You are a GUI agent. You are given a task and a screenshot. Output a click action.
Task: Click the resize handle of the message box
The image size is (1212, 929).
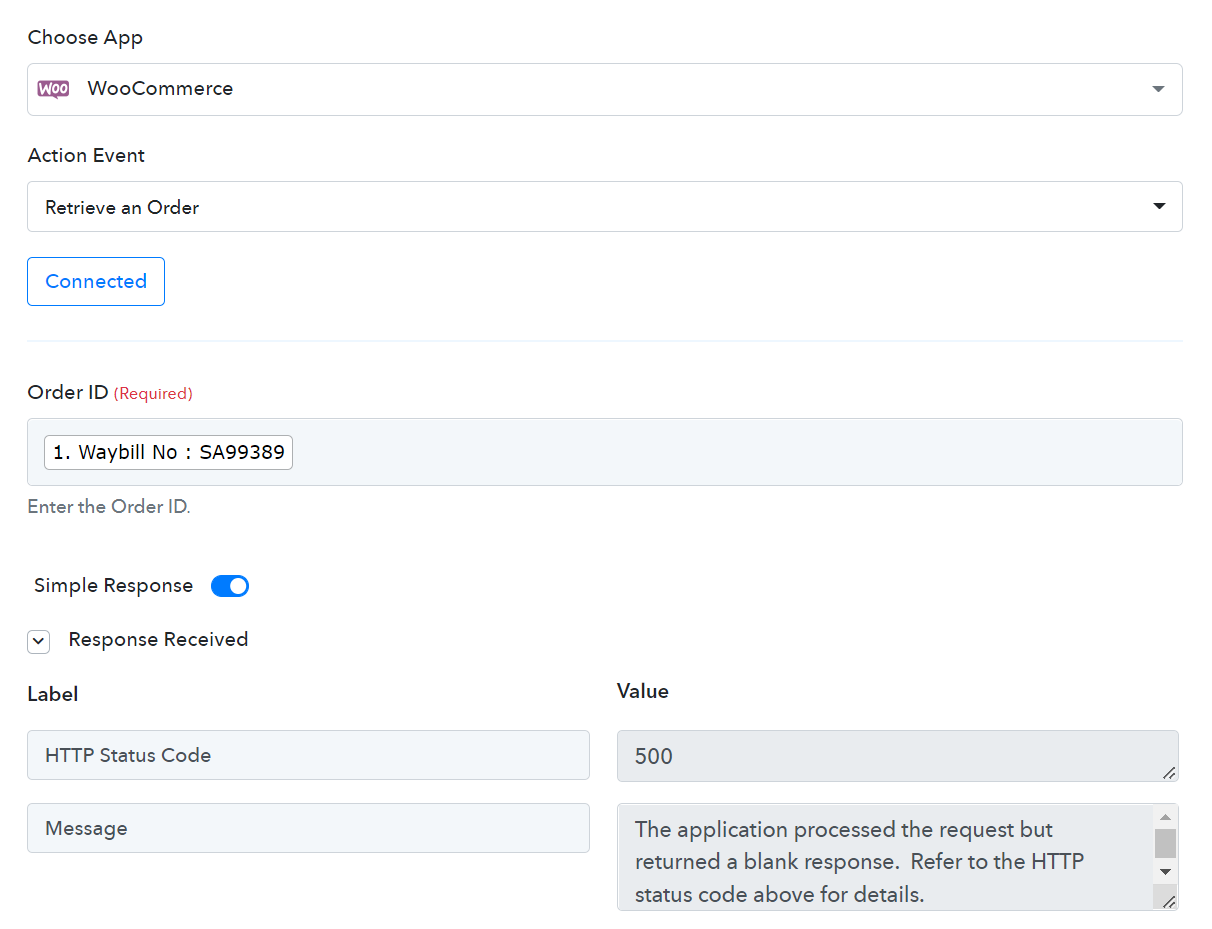(x=1169, y=901)
